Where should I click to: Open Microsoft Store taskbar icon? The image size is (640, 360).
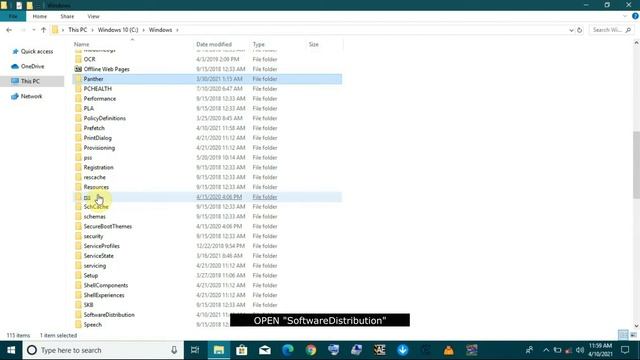coord(242,350)
